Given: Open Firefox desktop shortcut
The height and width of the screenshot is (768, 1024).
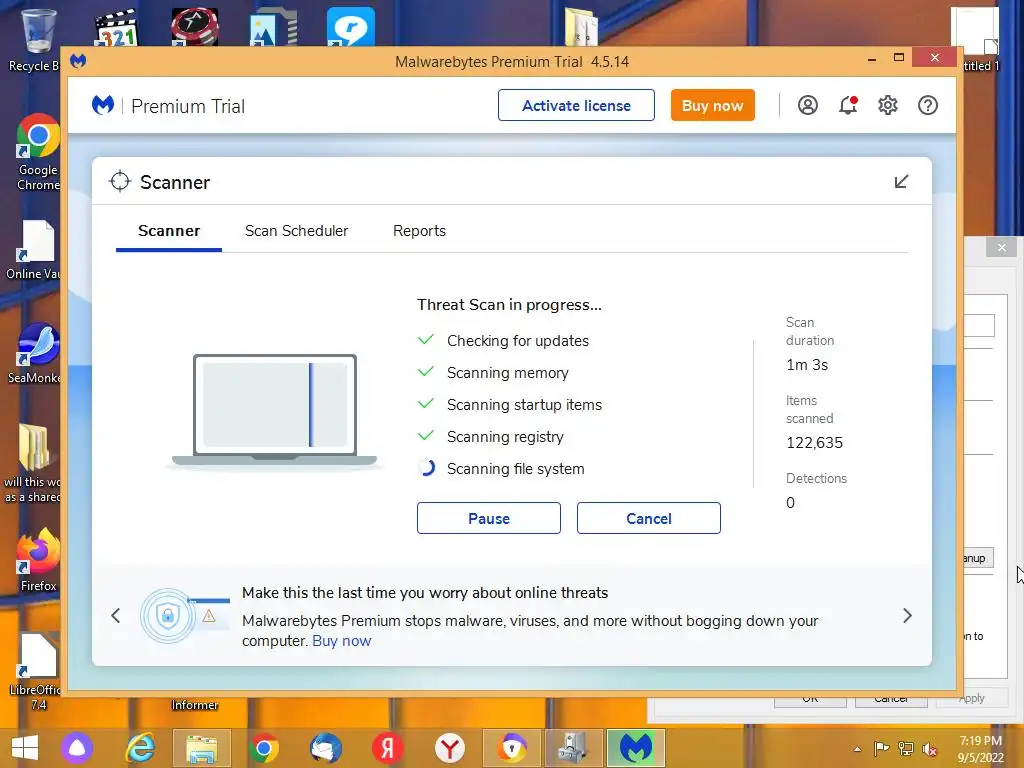Looking at the screenshot, I should (x=38, y=560).
